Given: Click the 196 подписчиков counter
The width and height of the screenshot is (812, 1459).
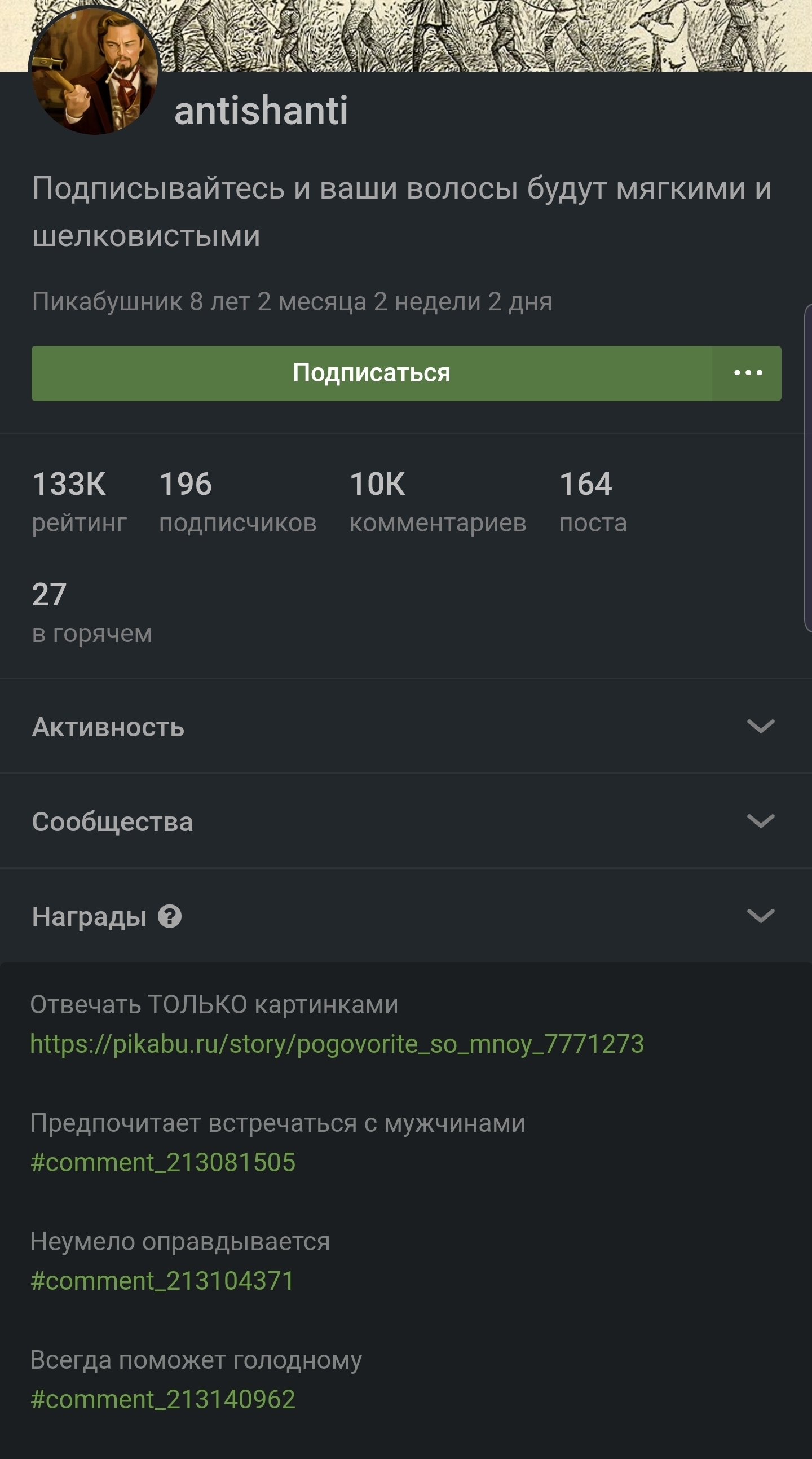Looking at the screenshot, I should pyautogui.click(x=237, y=501).
